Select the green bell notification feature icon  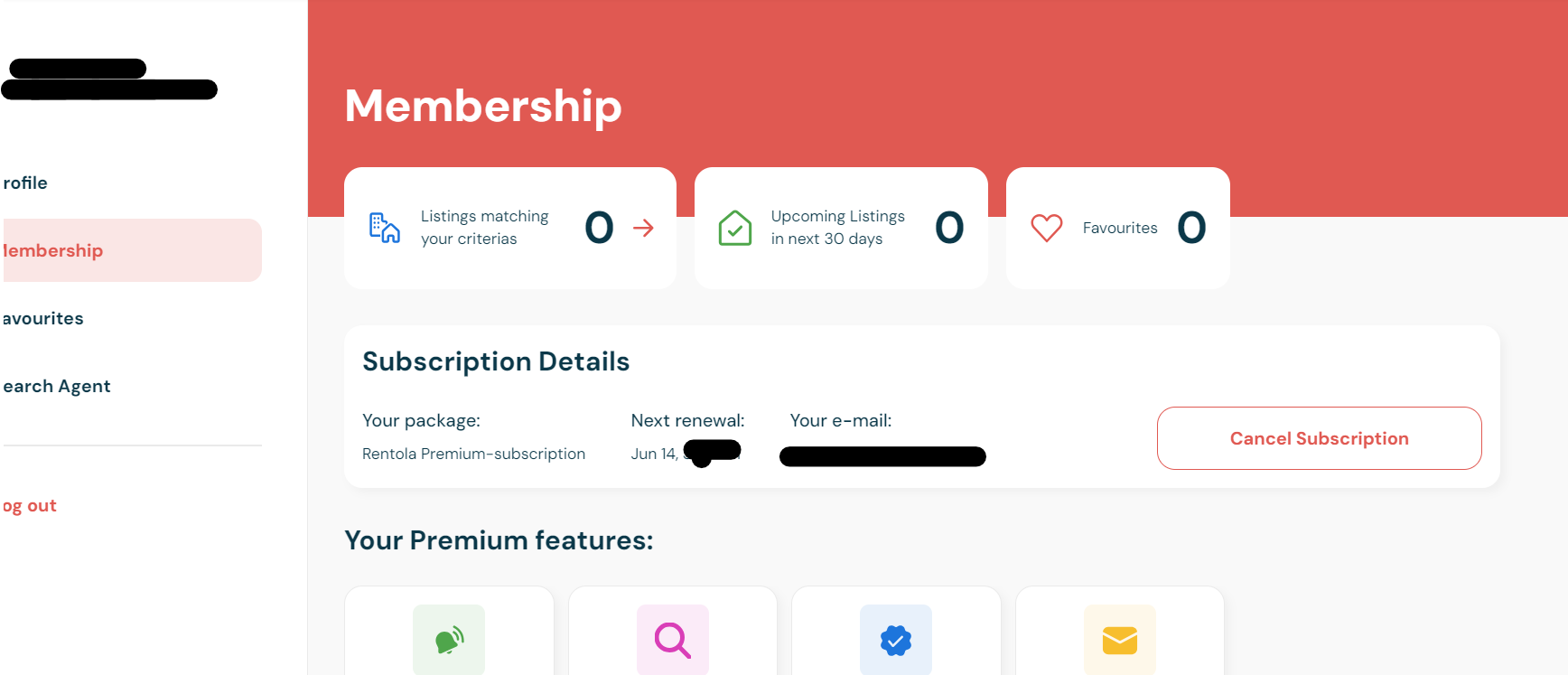(449, 640)
